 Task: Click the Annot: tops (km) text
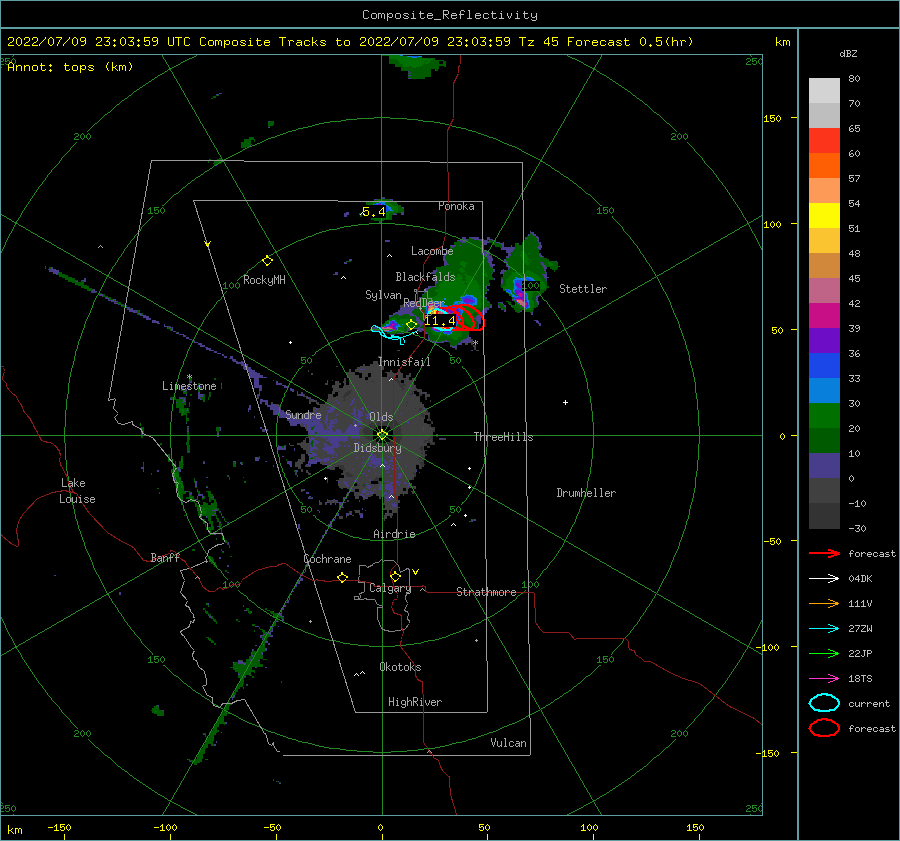70,67
